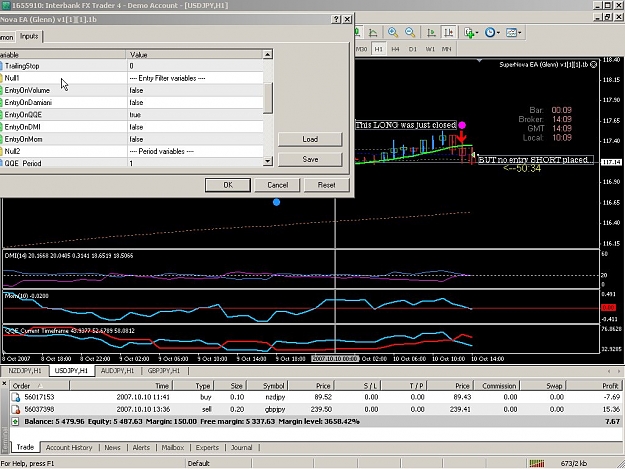The width and height of the screenshot is (625, 469).
Task: Open the Mailbox terminal tab
Action: click(x=173, y=447)
